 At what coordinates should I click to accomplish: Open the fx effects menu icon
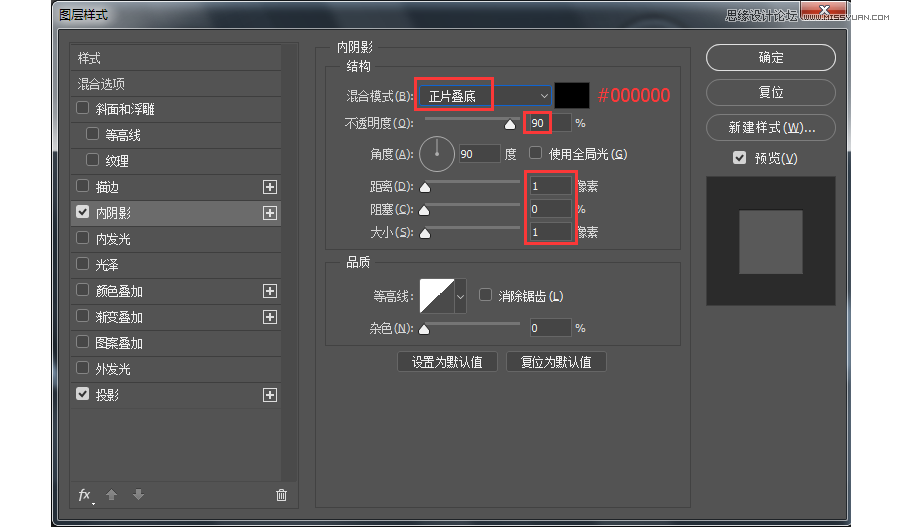coord(85,495)
